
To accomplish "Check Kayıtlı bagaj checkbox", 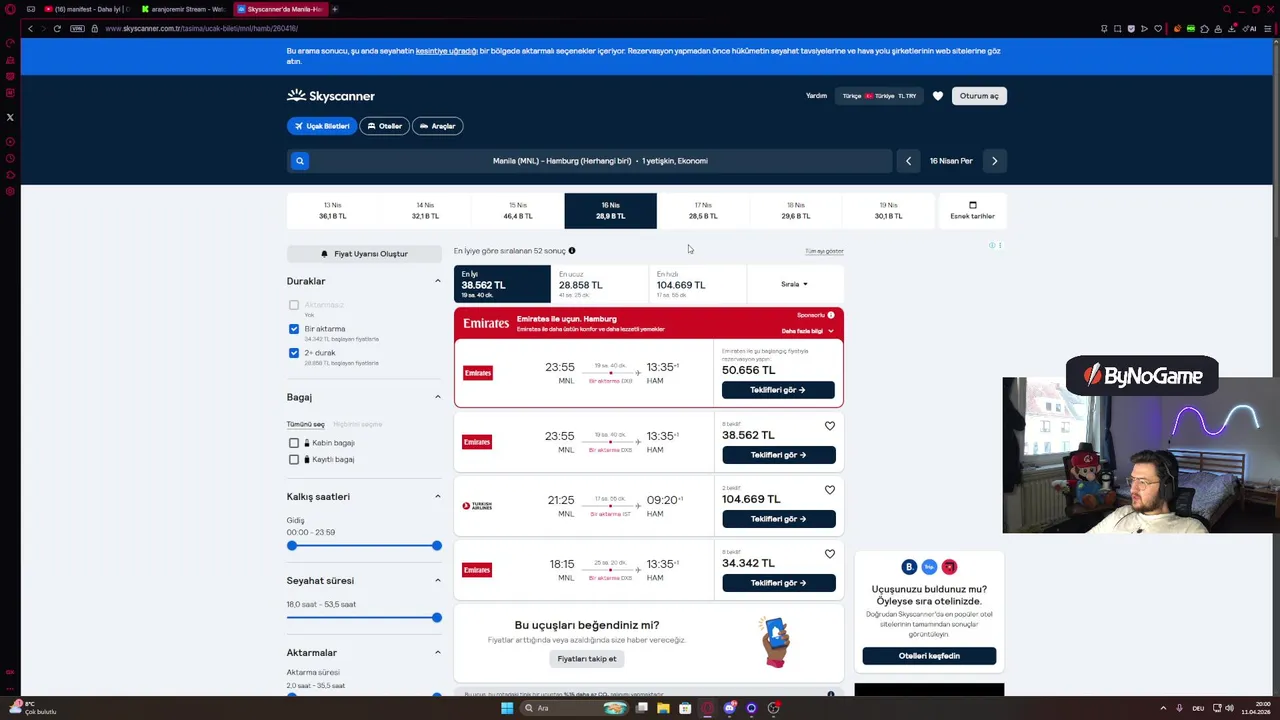I will [294, 460].
